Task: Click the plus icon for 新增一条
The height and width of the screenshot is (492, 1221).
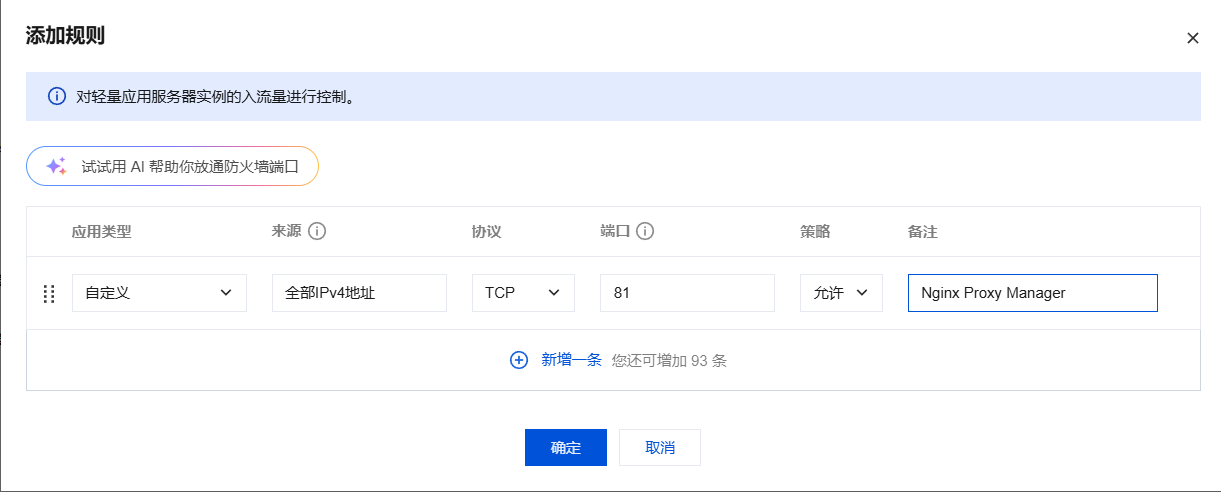Action: 519,360
